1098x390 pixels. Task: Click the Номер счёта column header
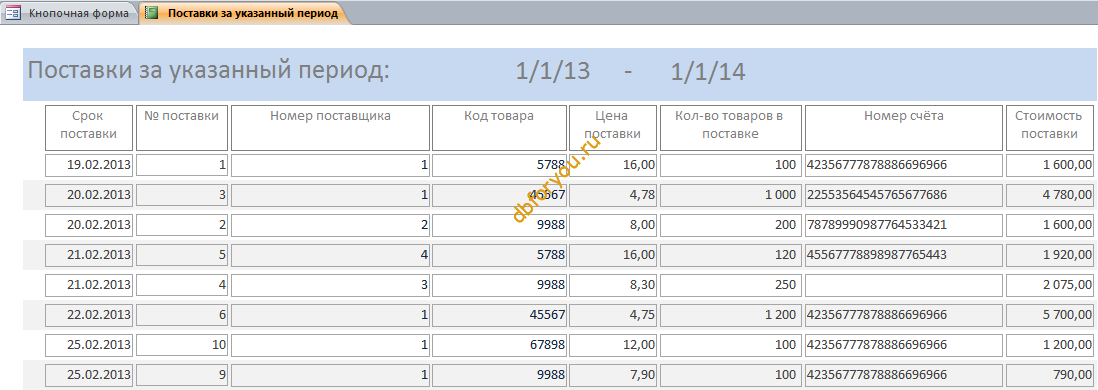tap(904, 127)
